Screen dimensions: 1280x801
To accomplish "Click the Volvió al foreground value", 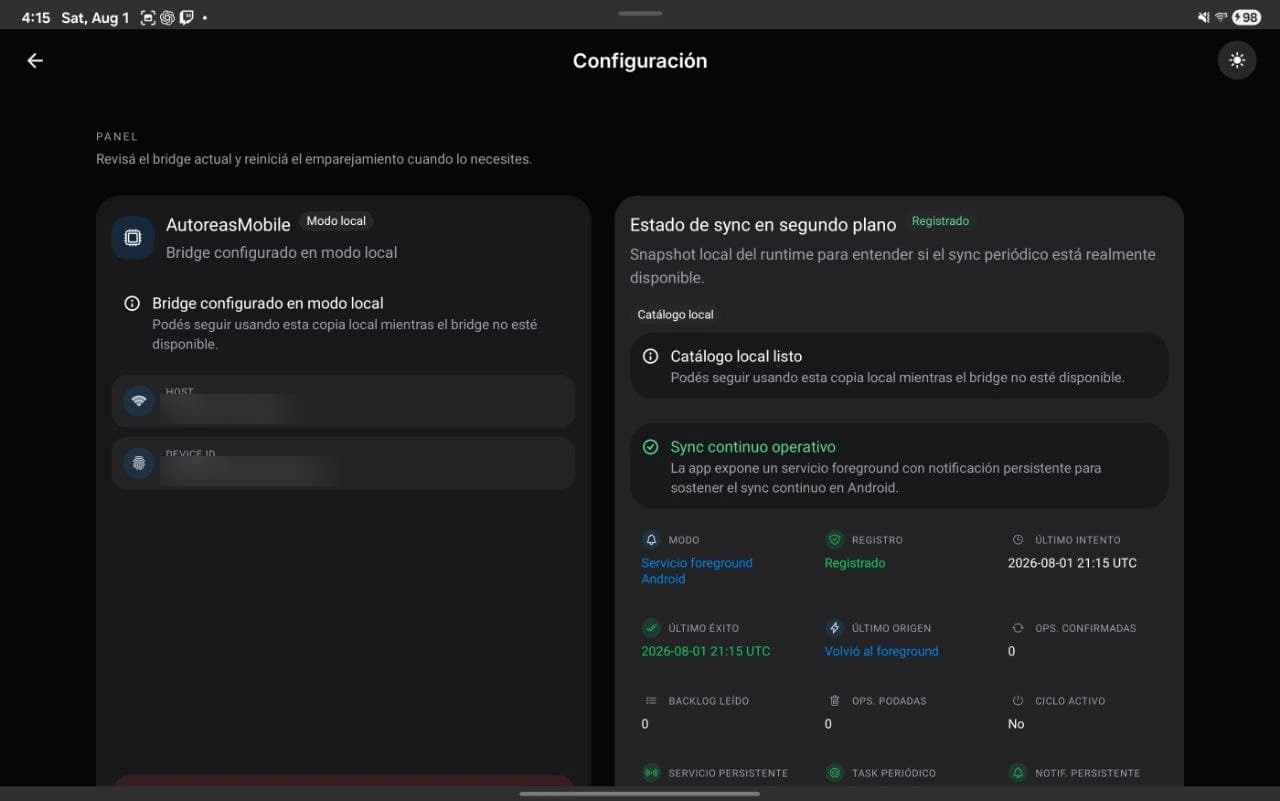I will (881, 651).
